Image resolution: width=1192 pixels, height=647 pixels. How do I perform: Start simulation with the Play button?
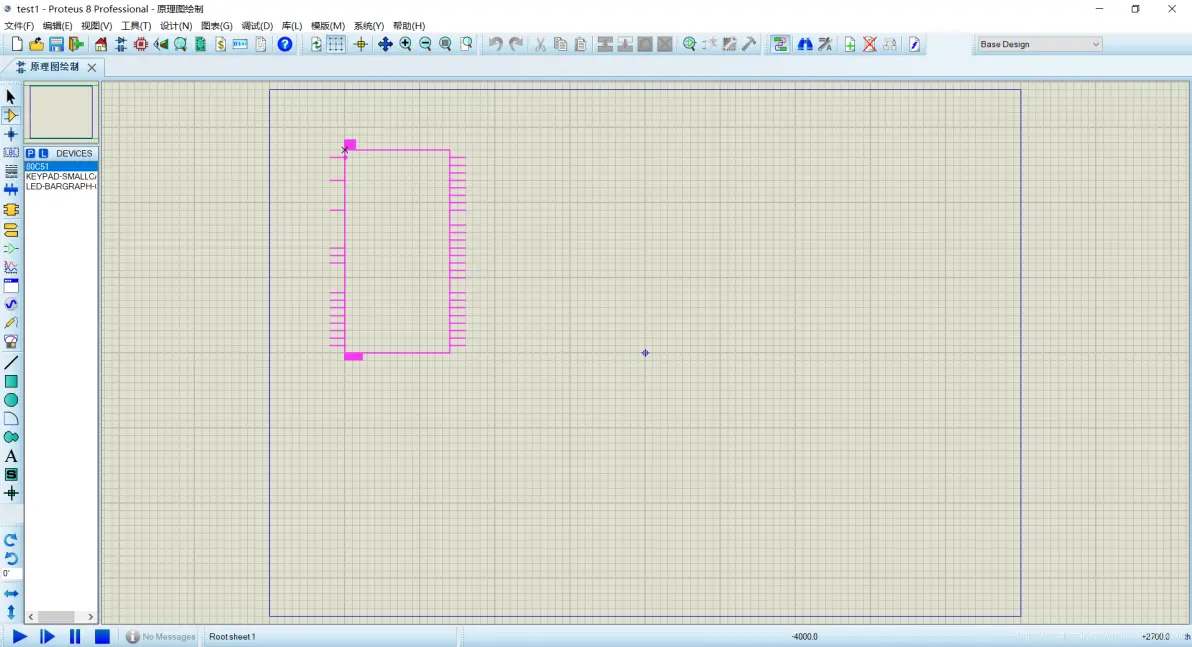click(19, 636)
